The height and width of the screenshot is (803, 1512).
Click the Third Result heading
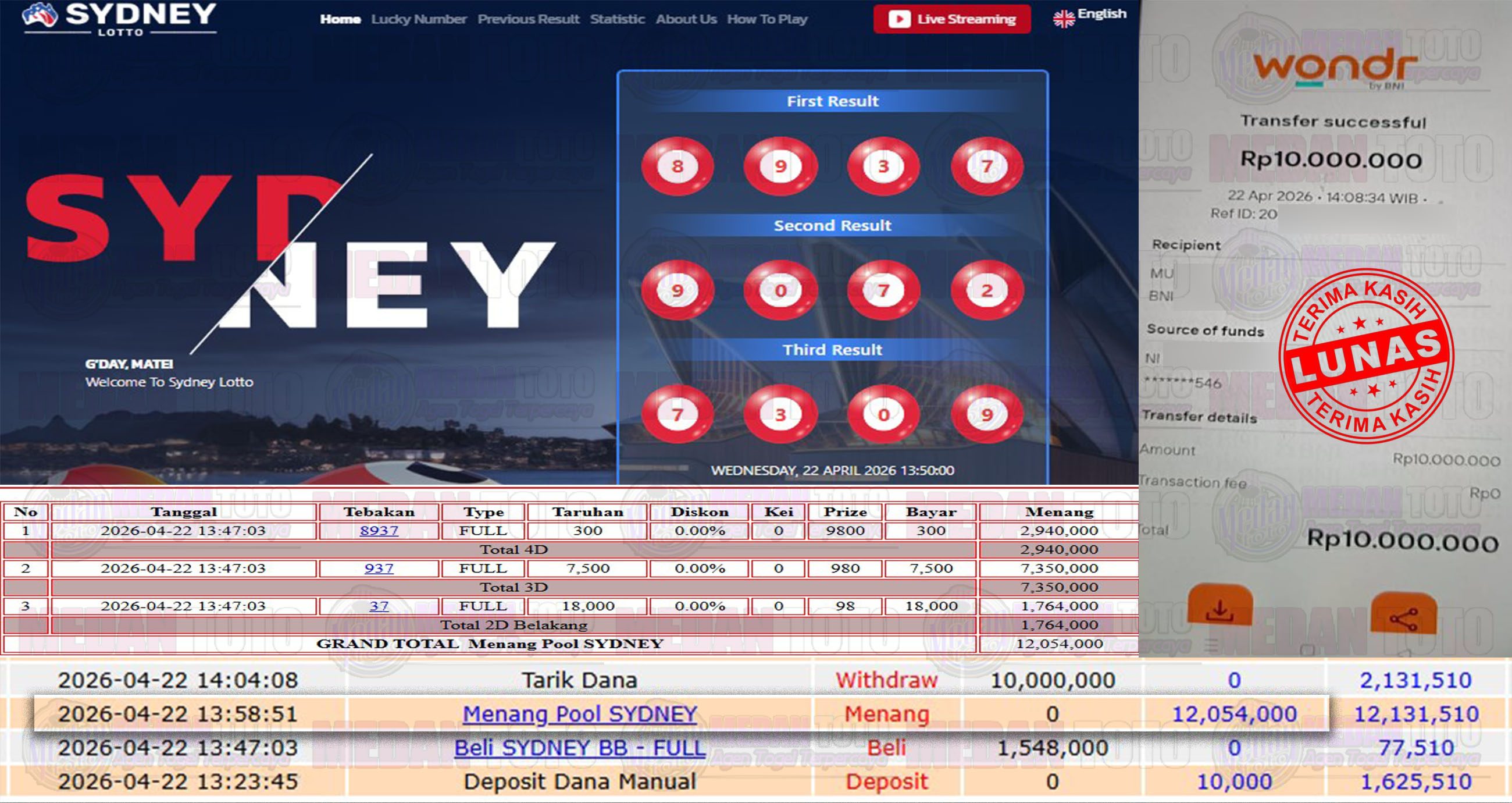tap(832, 350)
